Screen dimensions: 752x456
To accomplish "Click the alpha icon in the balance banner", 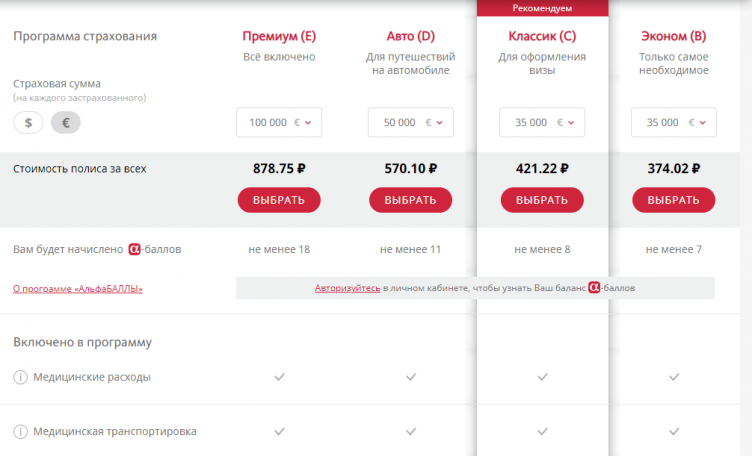I will [x=597, y=288].
